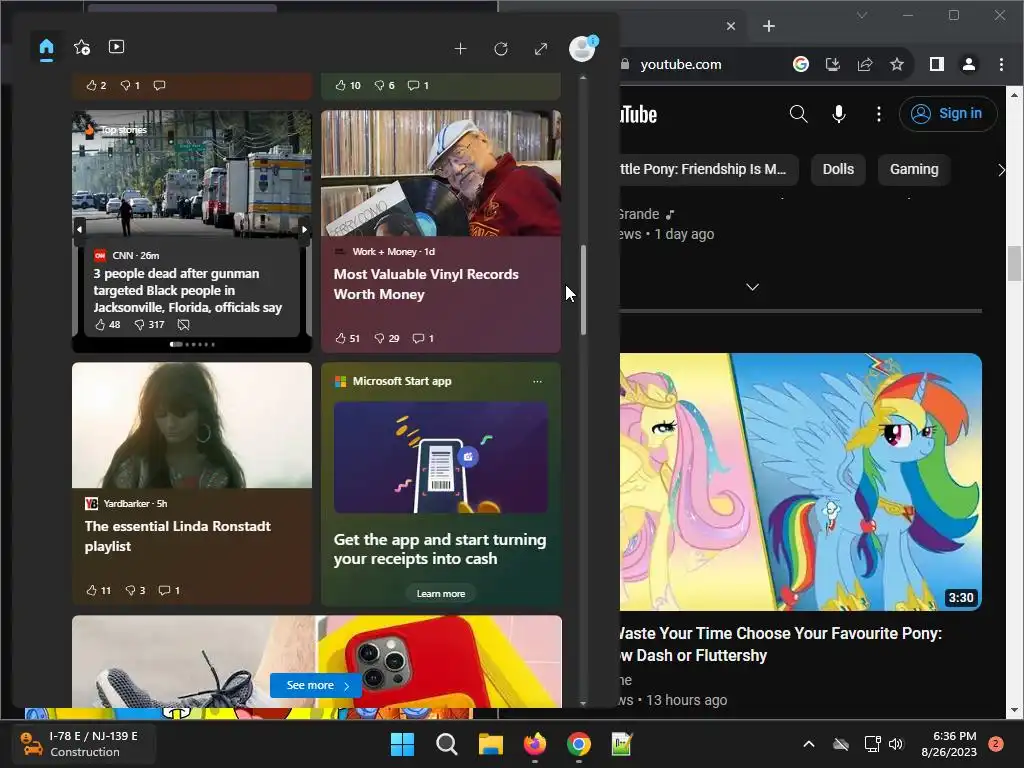The width and height of the screenshot is (1024, 768).
Task: Open comments on Linda Ronstadt article
Action: click(x=169, y=590)
